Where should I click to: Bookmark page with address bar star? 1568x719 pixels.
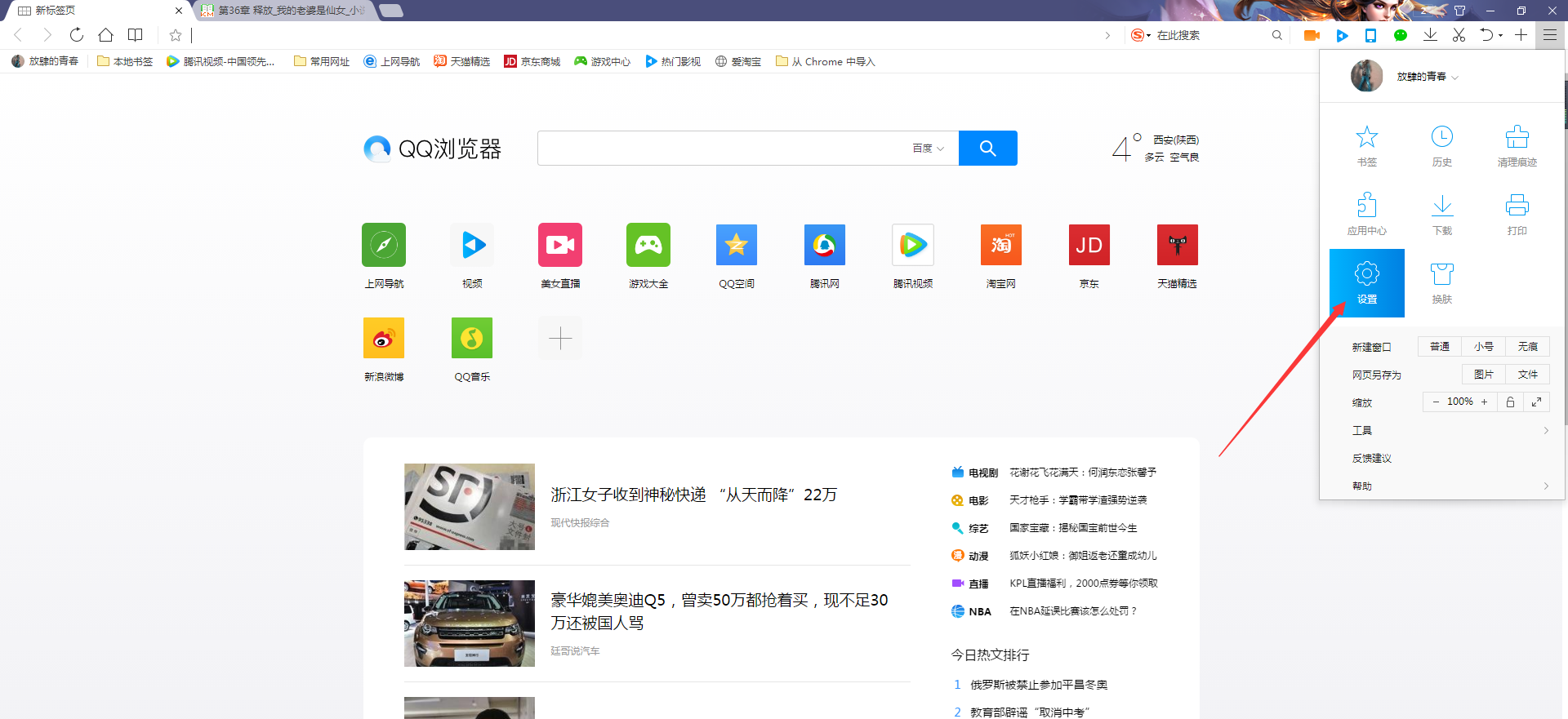176,35
